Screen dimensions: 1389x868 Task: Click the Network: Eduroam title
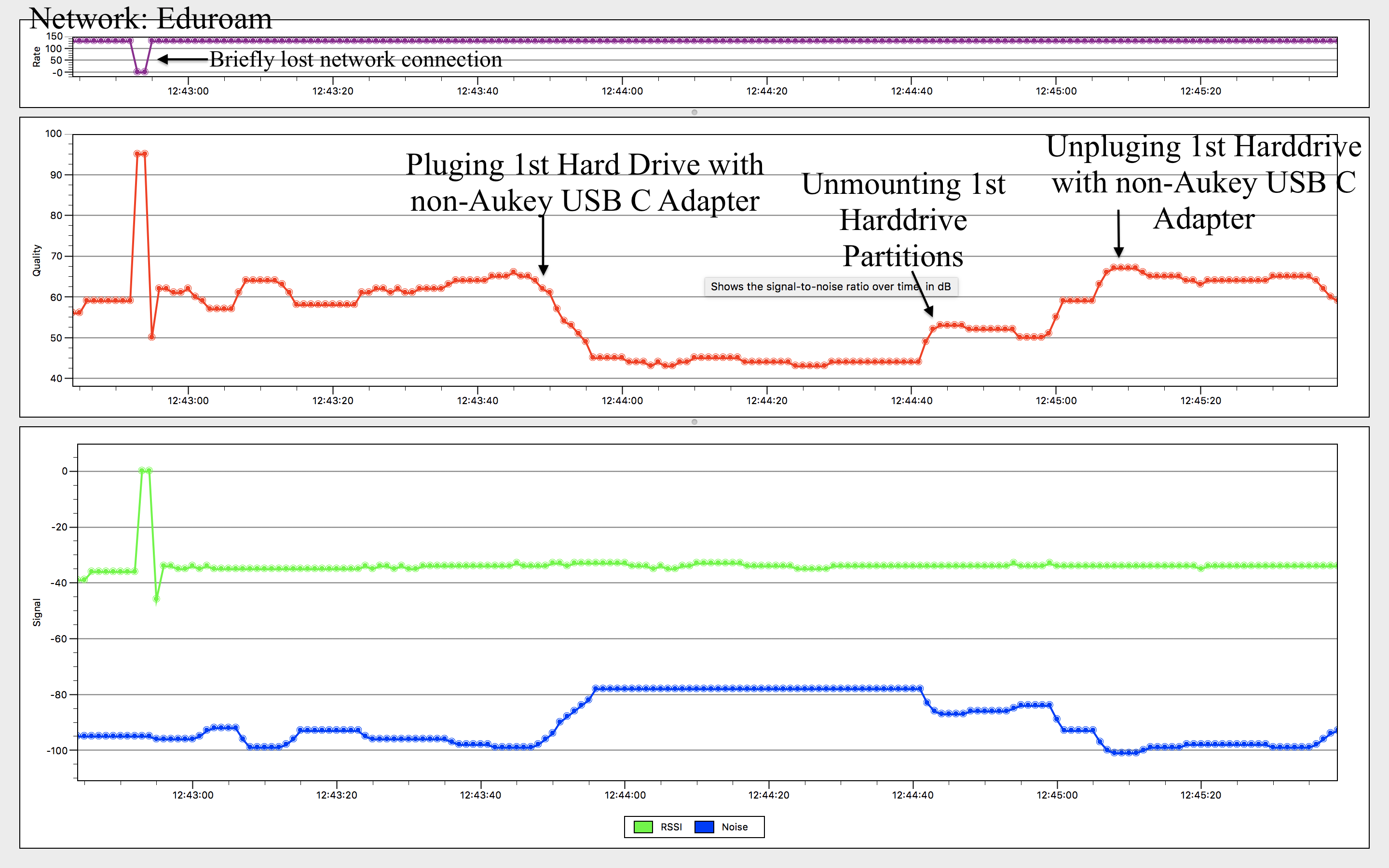click(150, 18)
